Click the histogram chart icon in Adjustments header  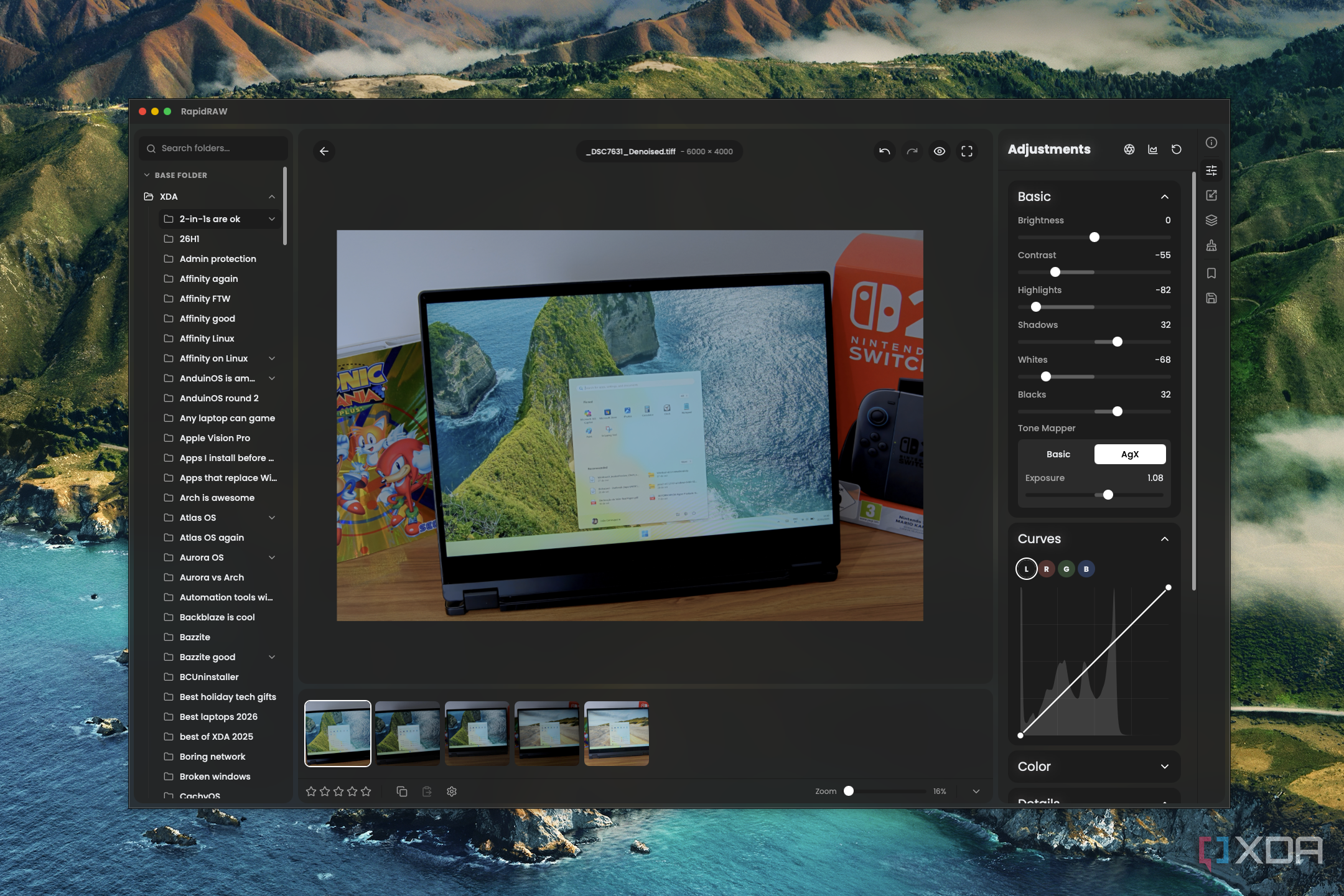pos(1153,149)
